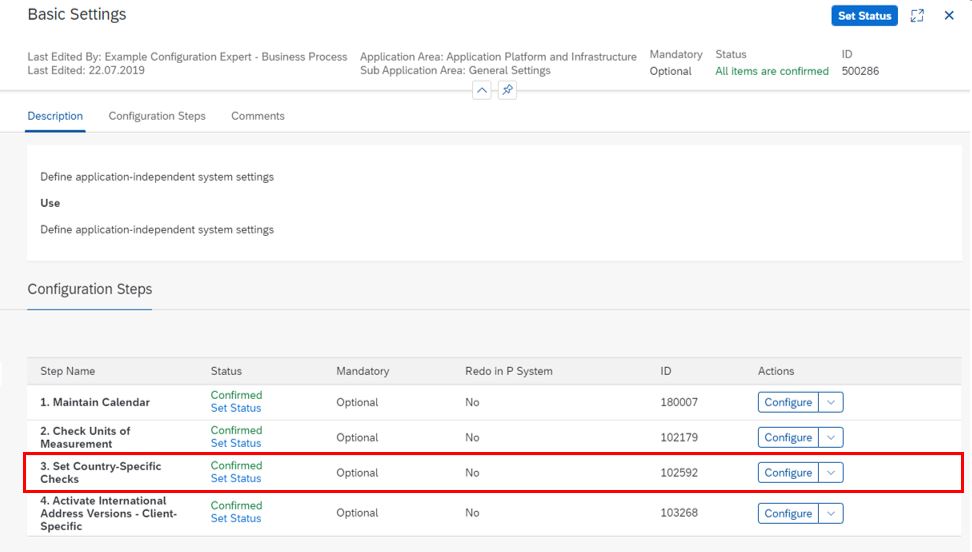Configure the Maintain Calendar step

(x=788, y=402)
